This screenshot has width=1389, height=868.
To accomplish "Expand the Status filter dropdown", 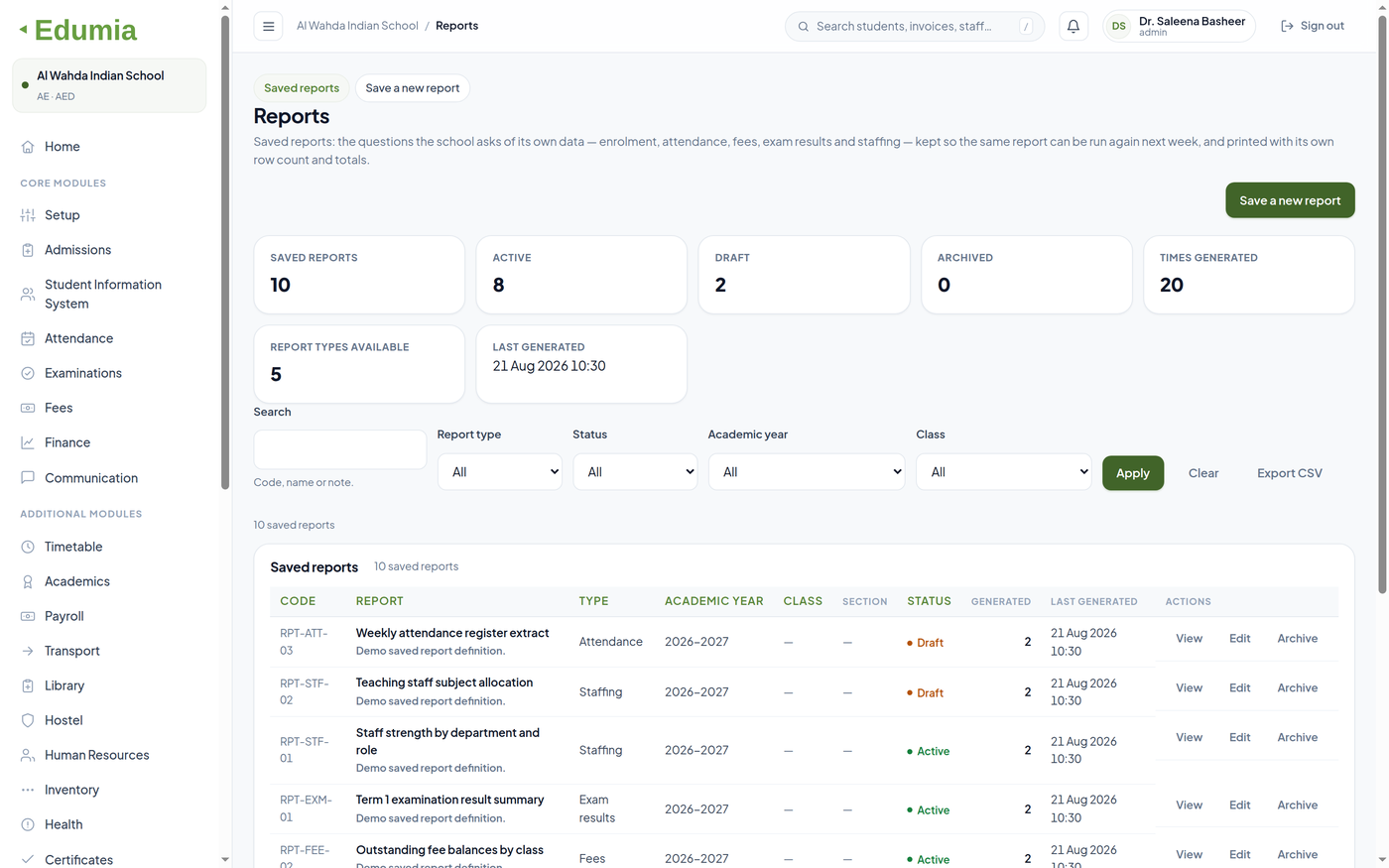I will tap(635, 472).
